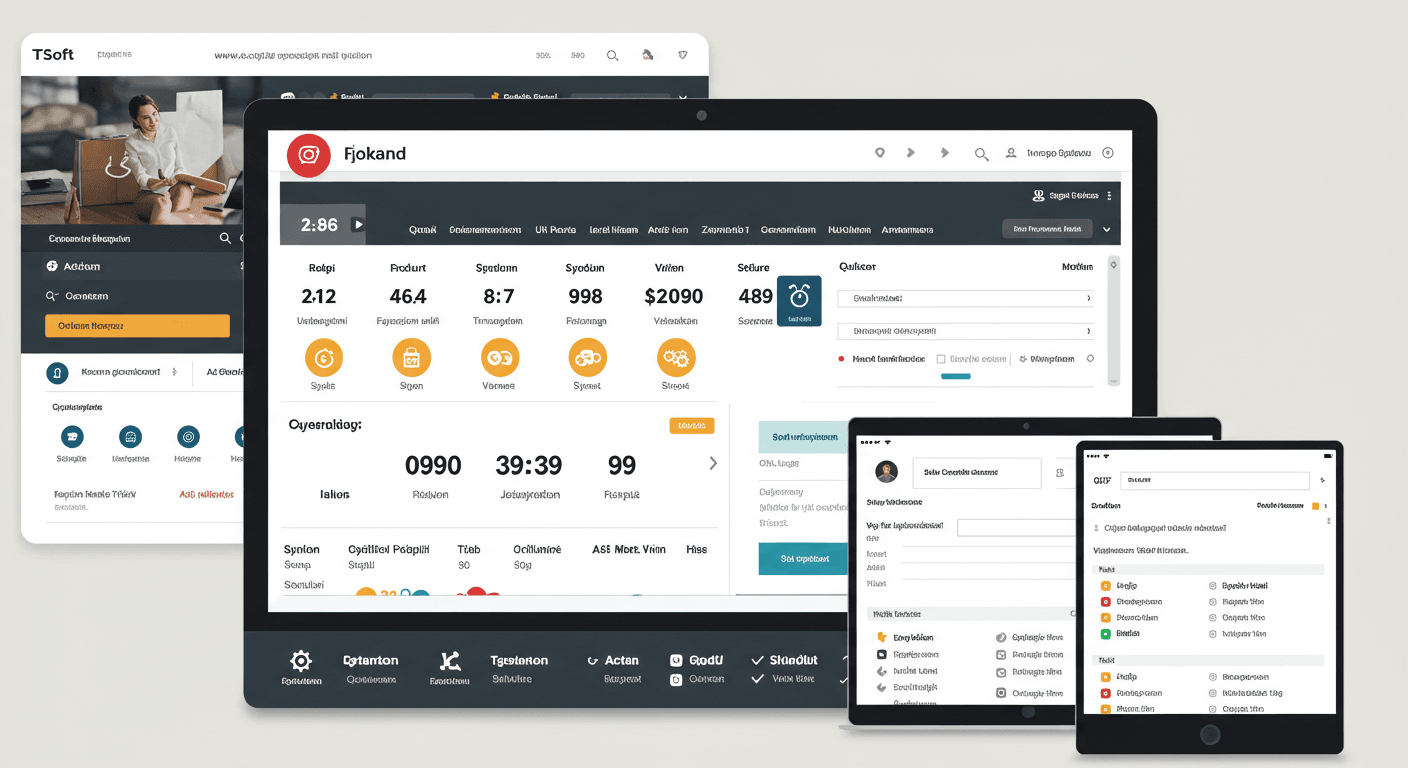Click the orange icon under the 46.4 stat
Viewport: 1408px width, 768px height.
pos(411,357)
